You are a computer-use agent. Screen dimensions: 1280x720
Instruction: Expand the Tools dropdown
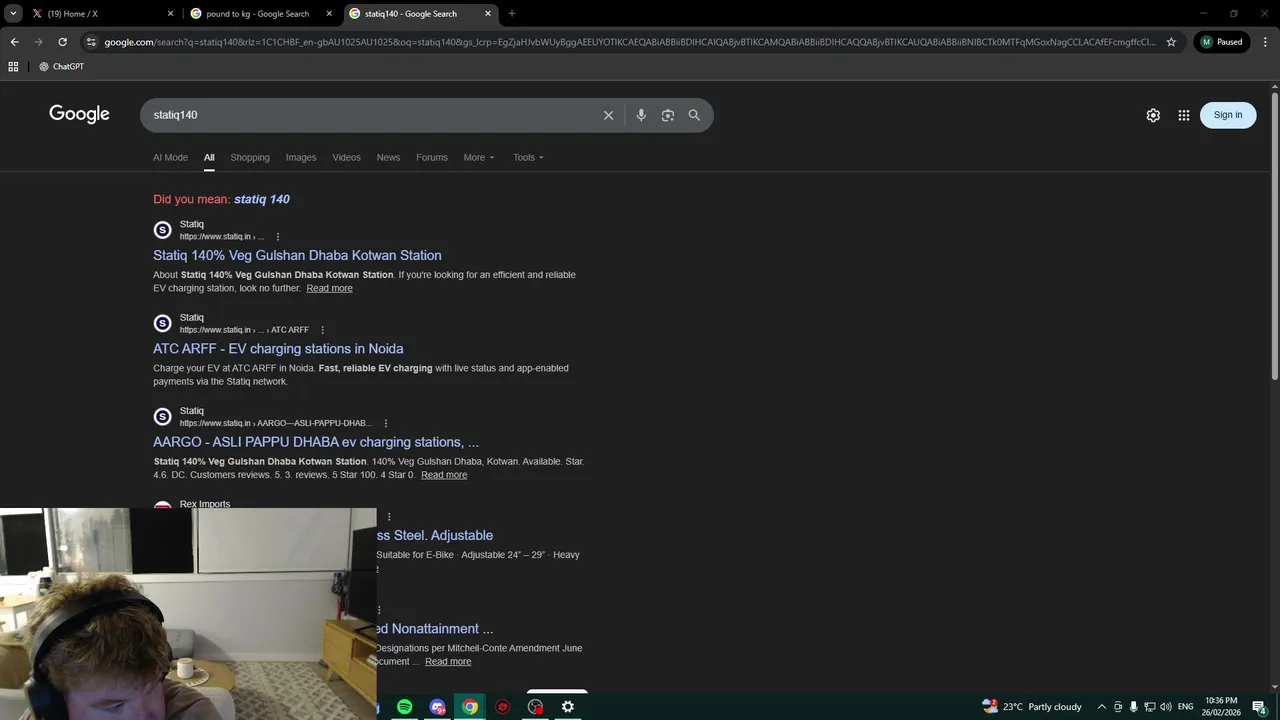point(529,157)
